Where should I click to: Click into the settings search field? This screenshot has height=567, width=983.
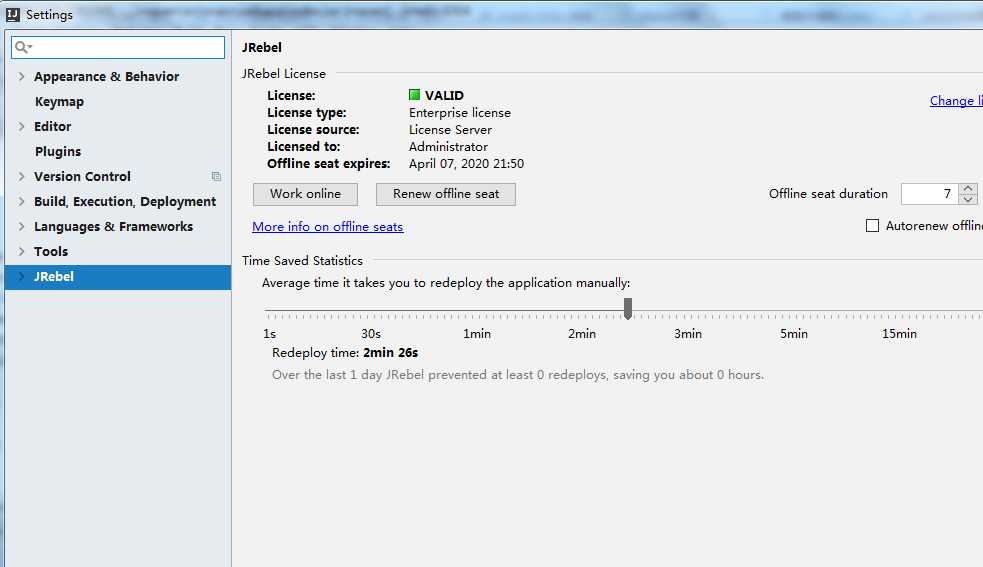(118, 47)
